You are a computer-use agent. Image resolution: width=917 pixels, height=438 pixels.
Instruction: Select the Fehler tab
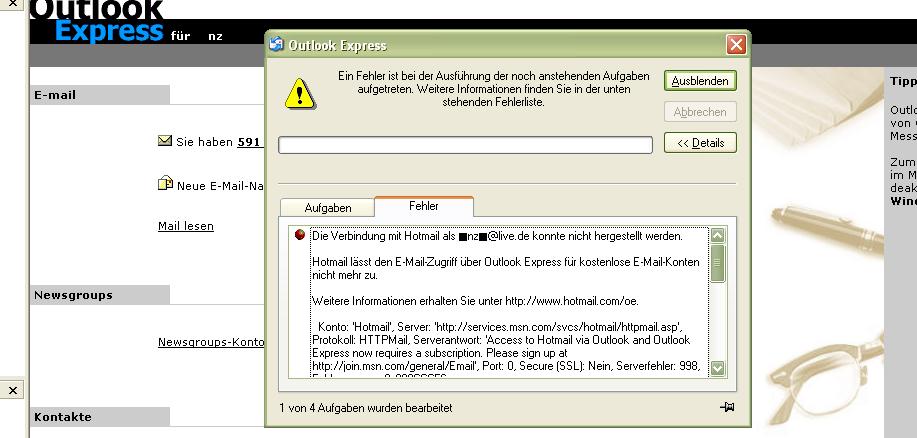point(424,206)
